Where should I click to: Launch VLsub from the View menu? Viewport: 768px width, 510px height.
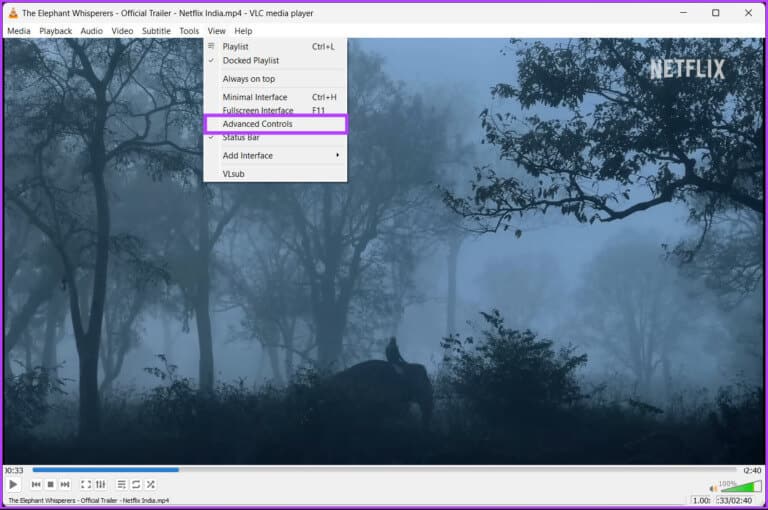pos(233,174)
